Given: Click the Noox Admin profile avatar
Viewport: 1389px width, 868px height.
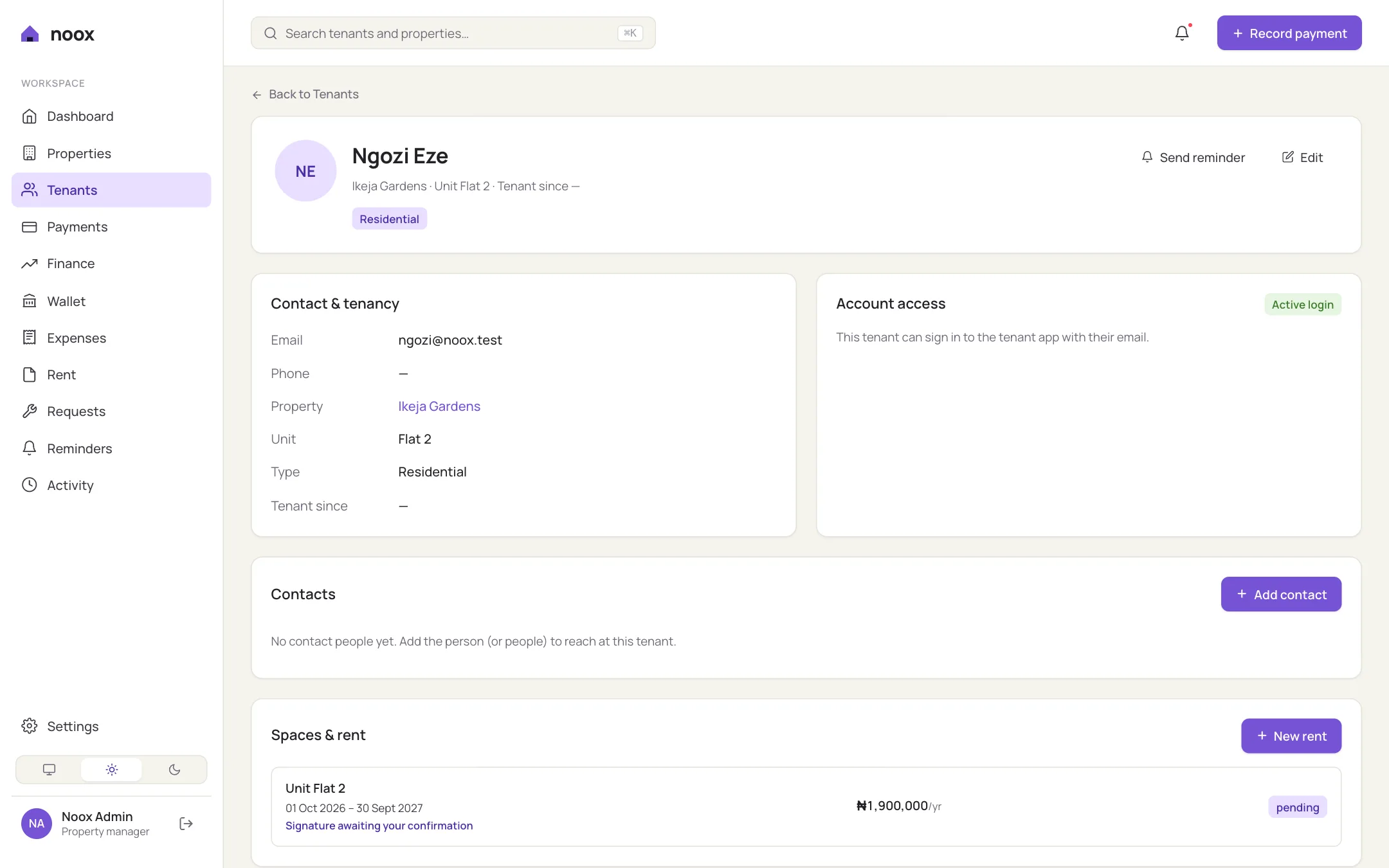Looking at the screenshot, I should coord(37,824).
